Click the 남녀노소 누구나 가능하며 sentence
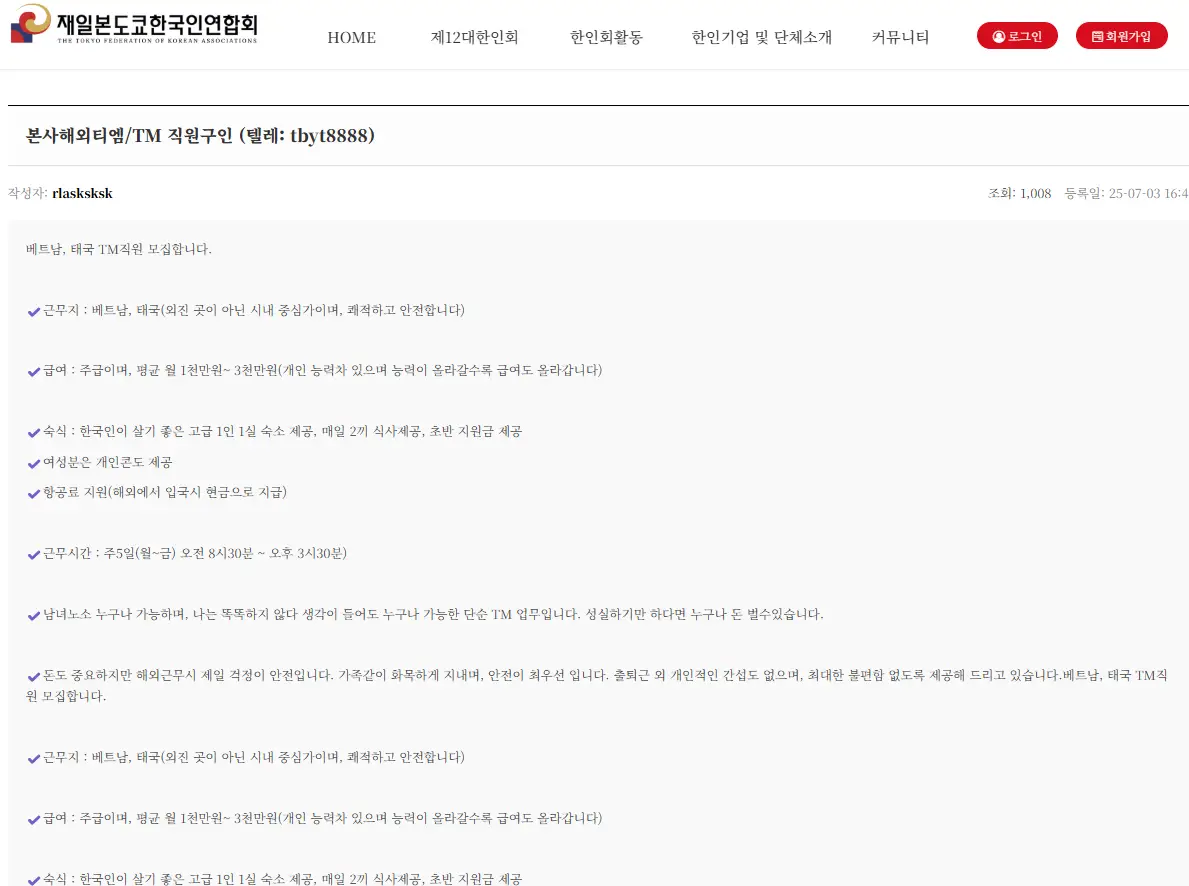1189x886 pixels. point(433,614)
